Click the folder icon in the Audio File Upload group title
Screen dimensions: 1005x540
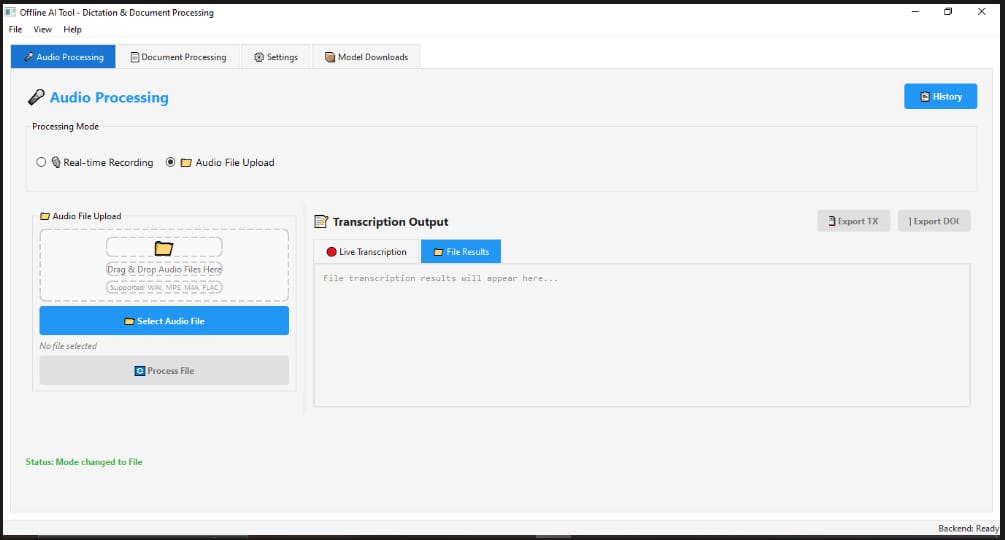click(45, 217)
